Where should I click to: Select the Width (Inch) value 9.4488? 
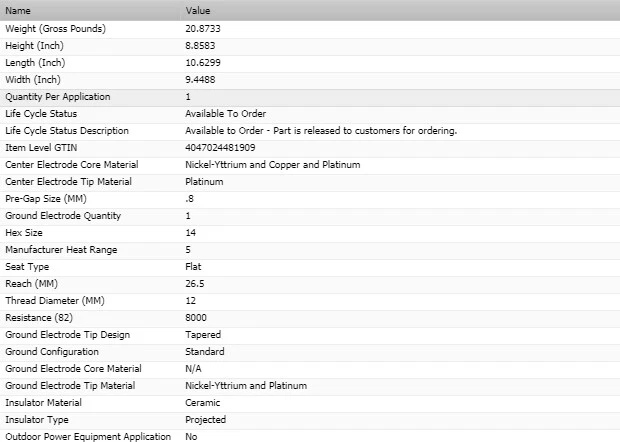(204, 79)
